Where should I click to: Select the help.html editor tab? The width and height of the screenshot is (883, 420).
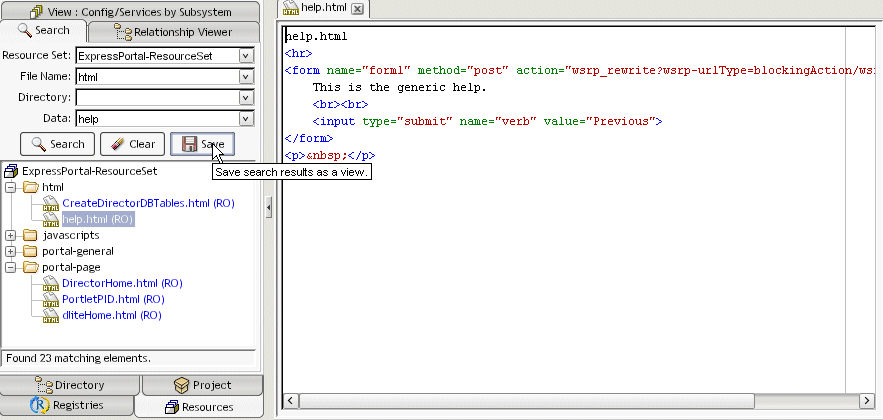coord(323,8)
